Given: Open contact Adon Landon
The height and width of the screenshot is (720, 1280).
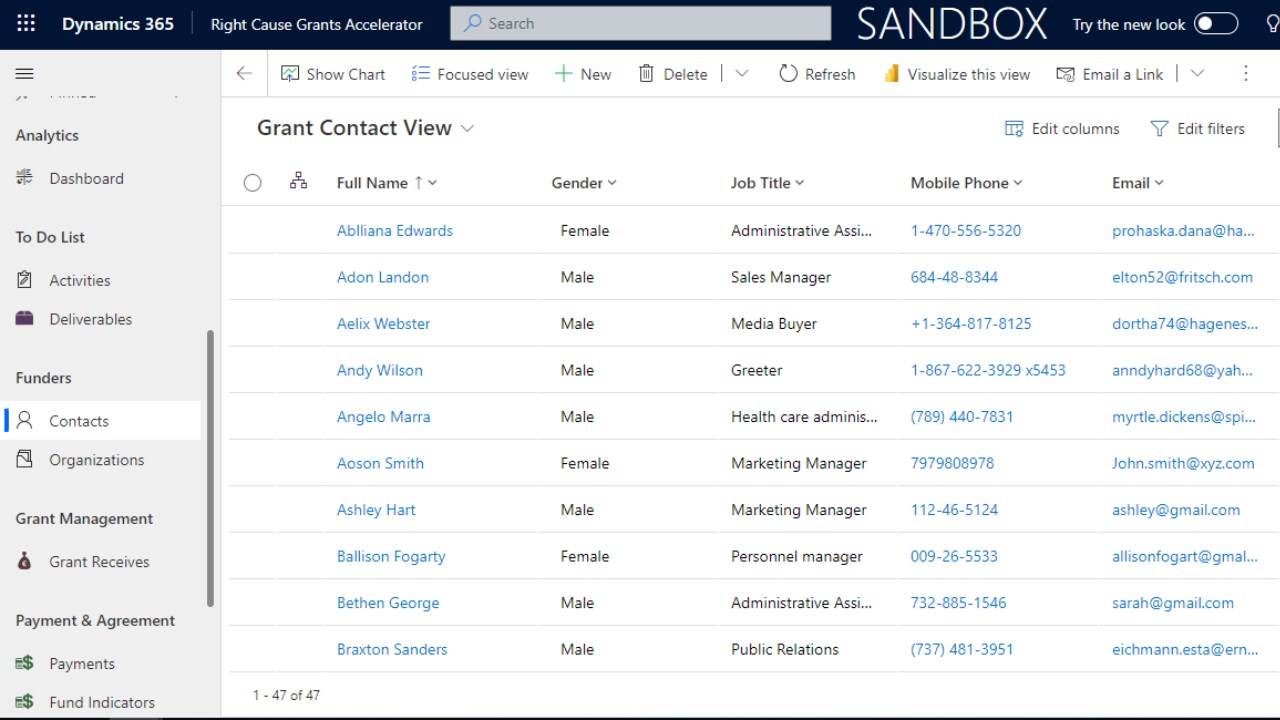Looking at the screenshot, I should click(x=383, y=277).
